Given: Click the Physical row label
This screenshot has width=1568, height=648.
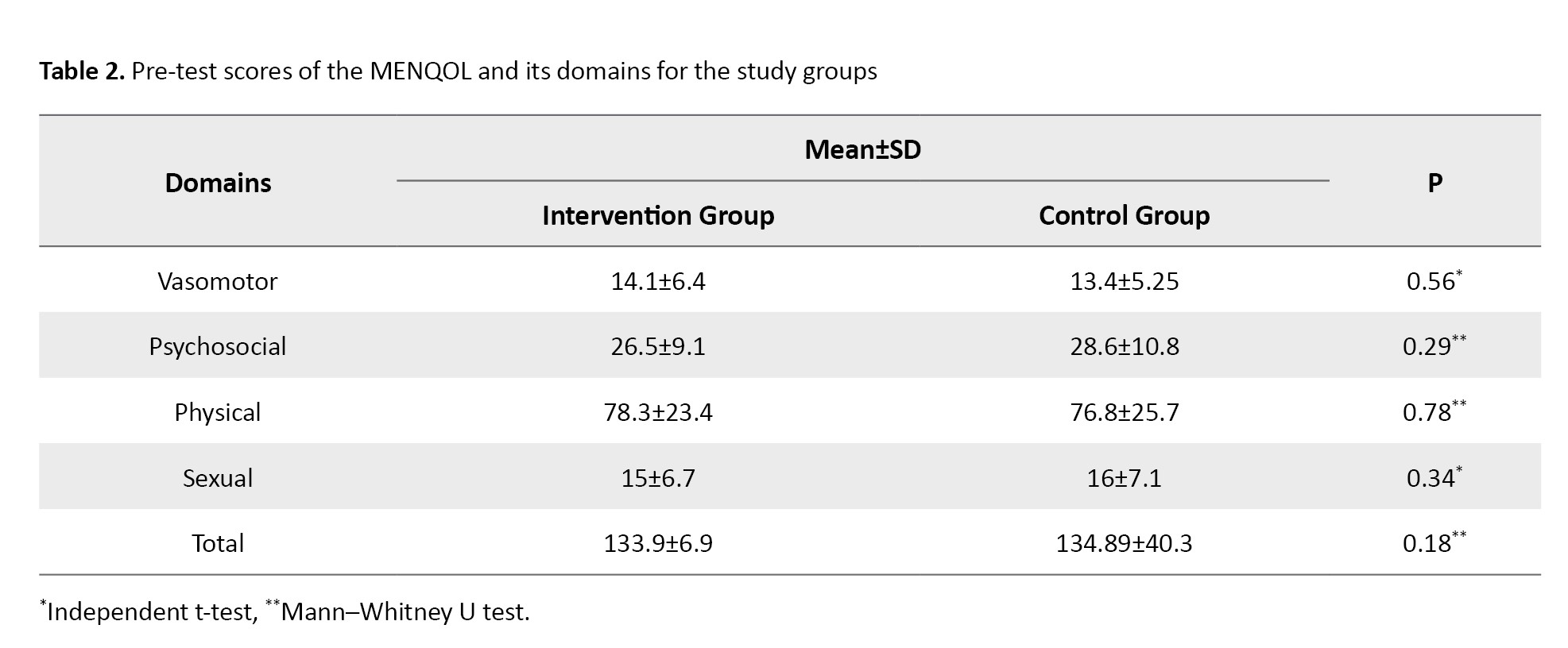Looking at the screenshot, I should click(x=218, y=413).
